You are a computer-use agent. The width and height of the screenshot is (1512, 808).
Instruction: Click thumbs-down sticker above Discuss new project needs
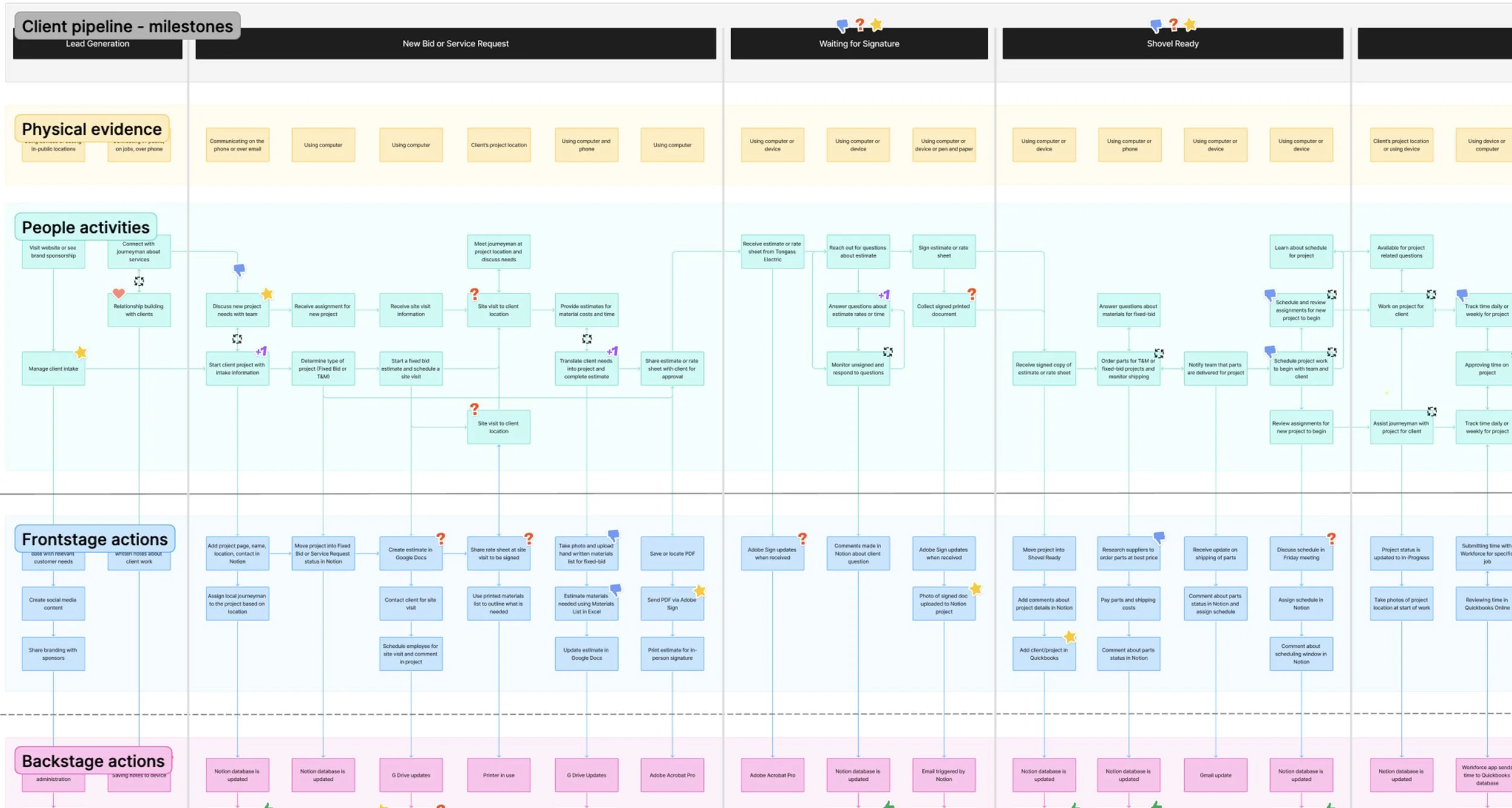click(x=240, y=269)
